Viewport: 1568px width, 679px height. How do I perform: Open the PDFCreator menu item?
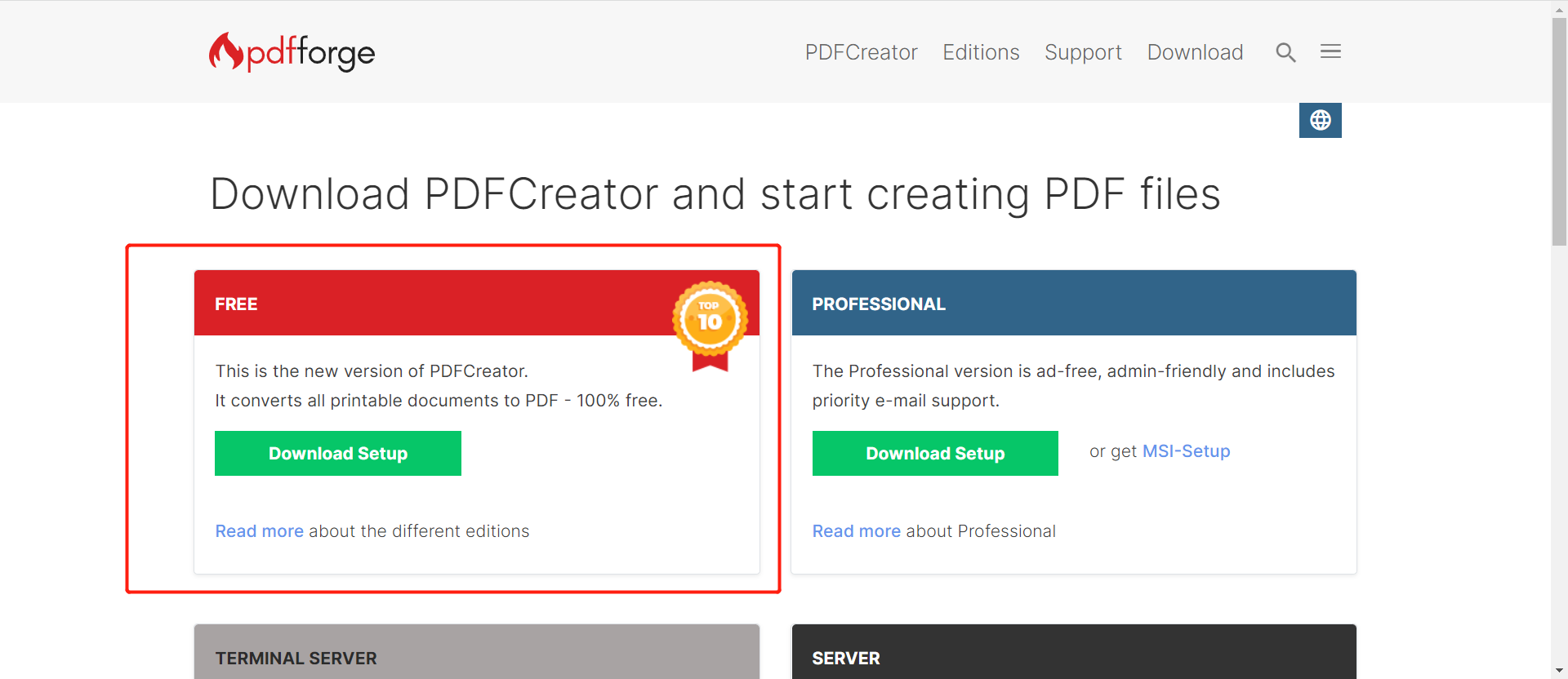[x=861, y=52]
